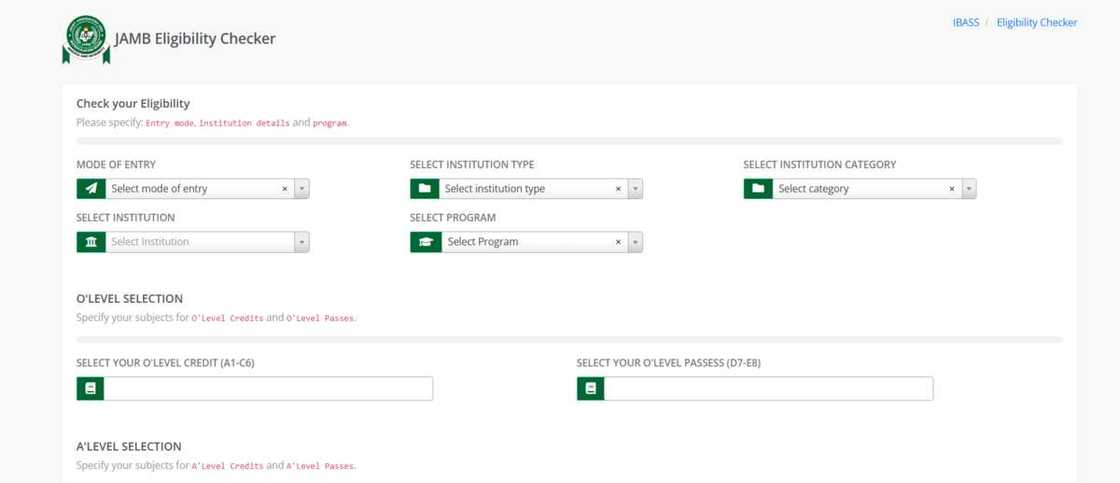Open the Select institution type dropdown
The image size is (1120, 483).
click(x=541, y=189)
